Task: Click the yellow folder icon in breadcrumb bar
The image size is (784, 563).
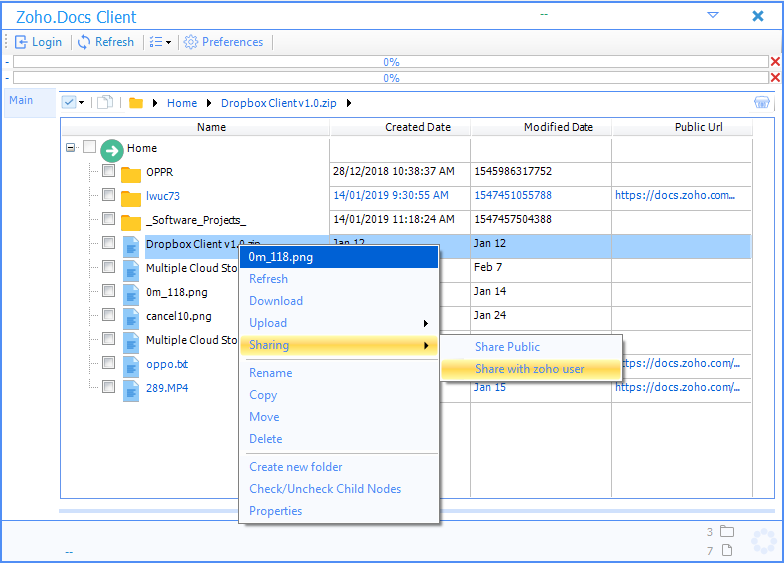Action: (136, 103)
